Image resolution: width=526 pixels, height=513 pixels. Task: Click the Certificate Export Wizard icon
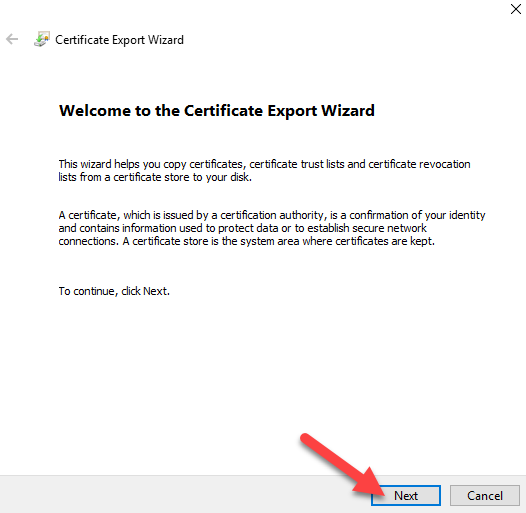(42, 39)
